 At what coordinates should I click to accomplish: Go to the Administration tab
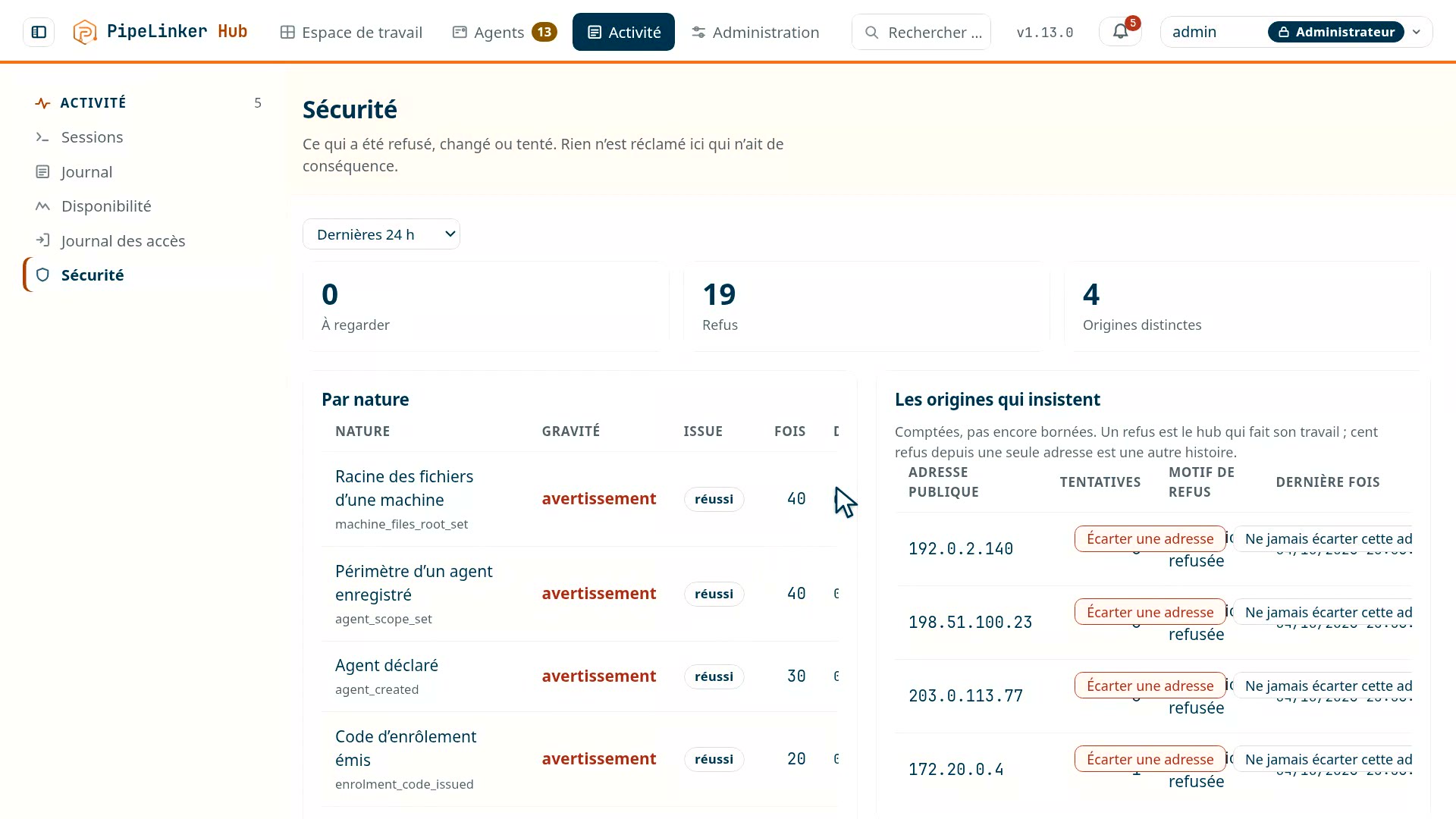pos(755,33)
